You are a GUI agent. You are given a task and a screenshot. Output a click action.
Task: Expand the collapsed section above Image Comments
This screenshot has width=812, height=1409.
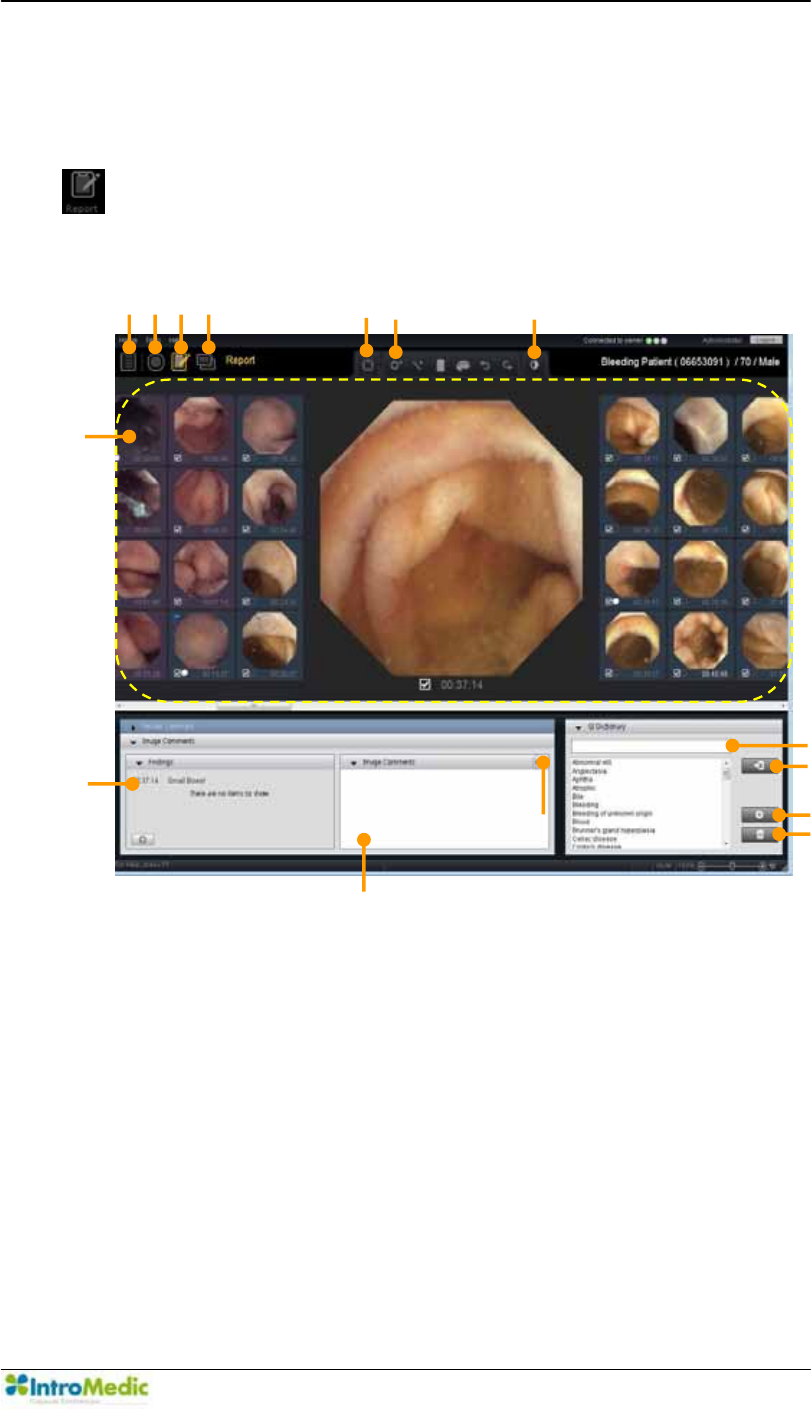133,727
